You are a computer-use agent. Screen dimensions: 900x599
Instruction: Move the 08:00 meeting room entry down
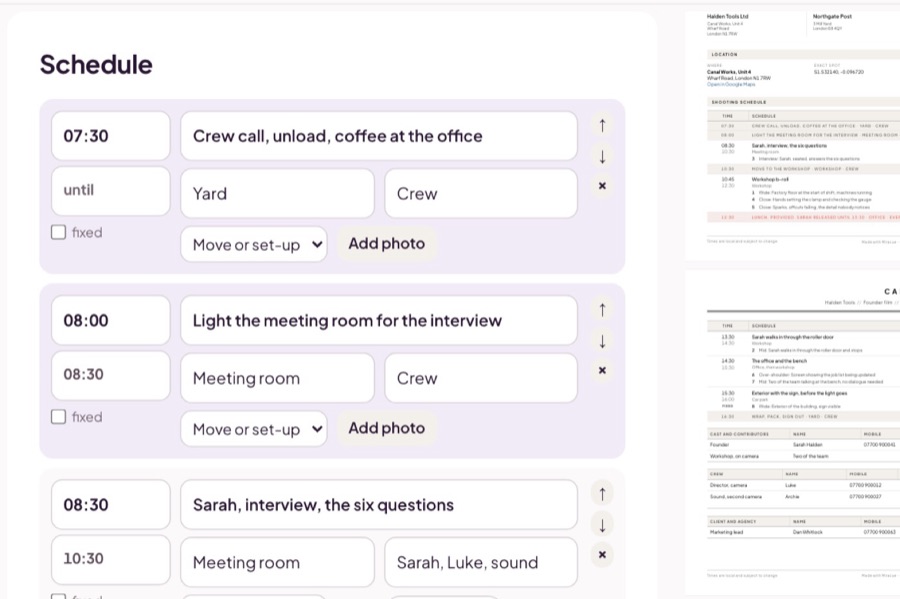coord(602,341)
